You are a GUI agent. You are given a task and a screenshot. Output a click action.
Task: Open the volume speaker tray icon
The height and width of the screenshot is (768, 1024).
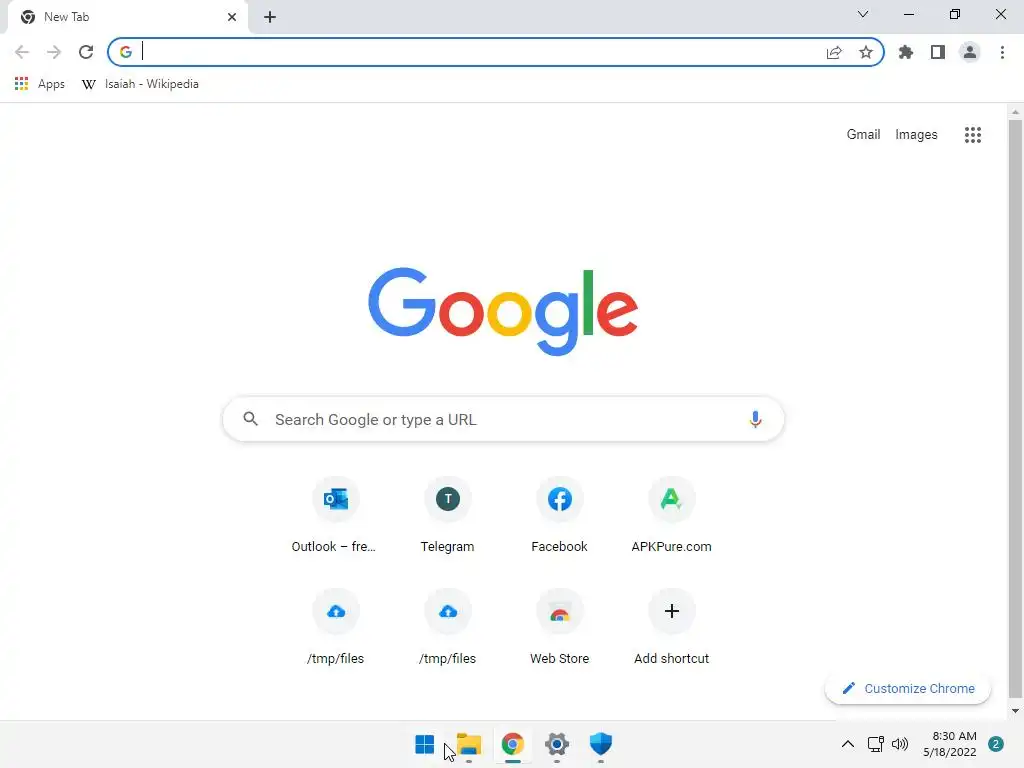click(900, 744)
